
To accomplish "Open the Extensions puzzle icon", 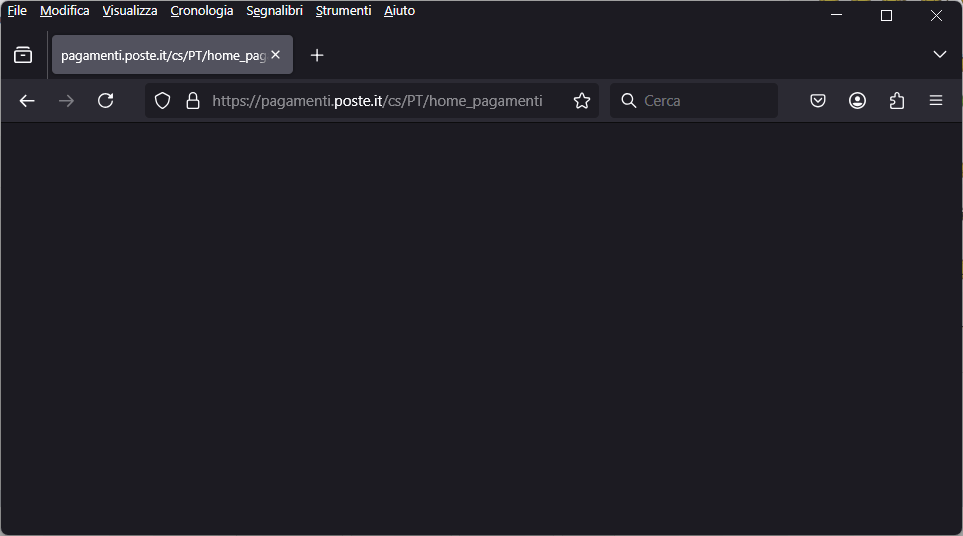I will [897, 101].
